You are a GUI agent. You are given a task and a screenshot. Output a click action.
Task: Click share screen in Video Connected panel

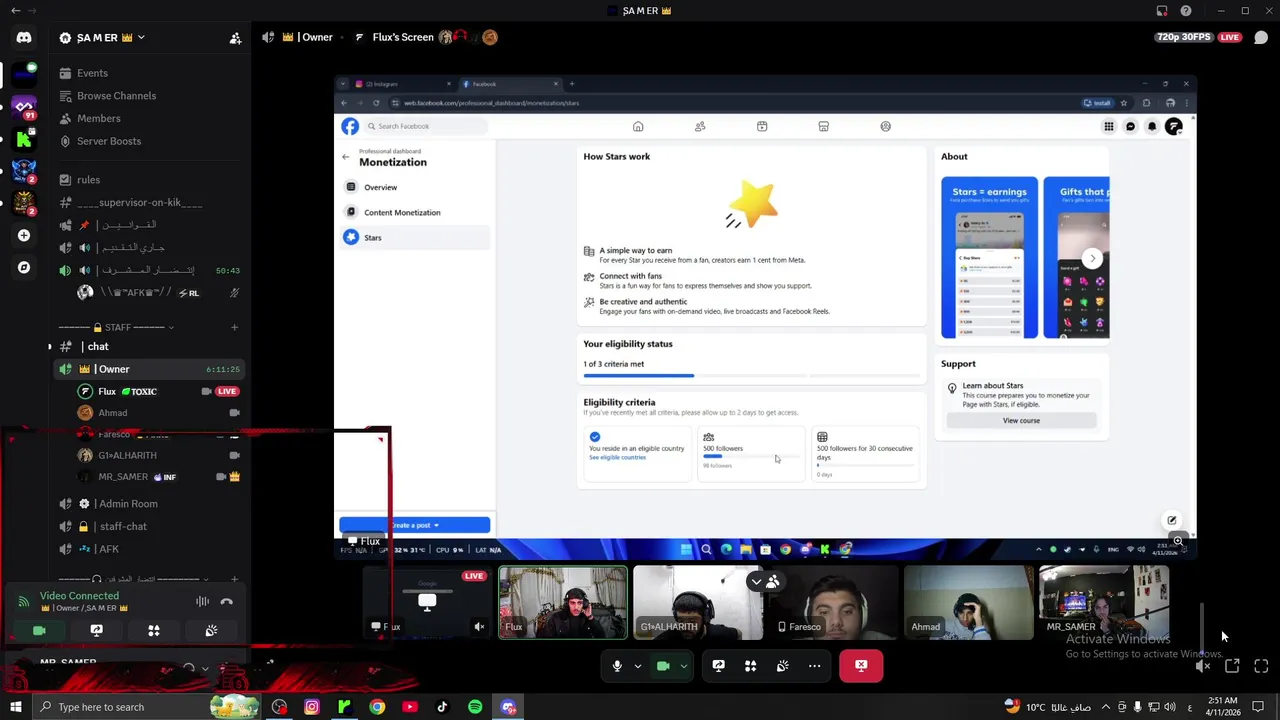(x=96, y=631)
